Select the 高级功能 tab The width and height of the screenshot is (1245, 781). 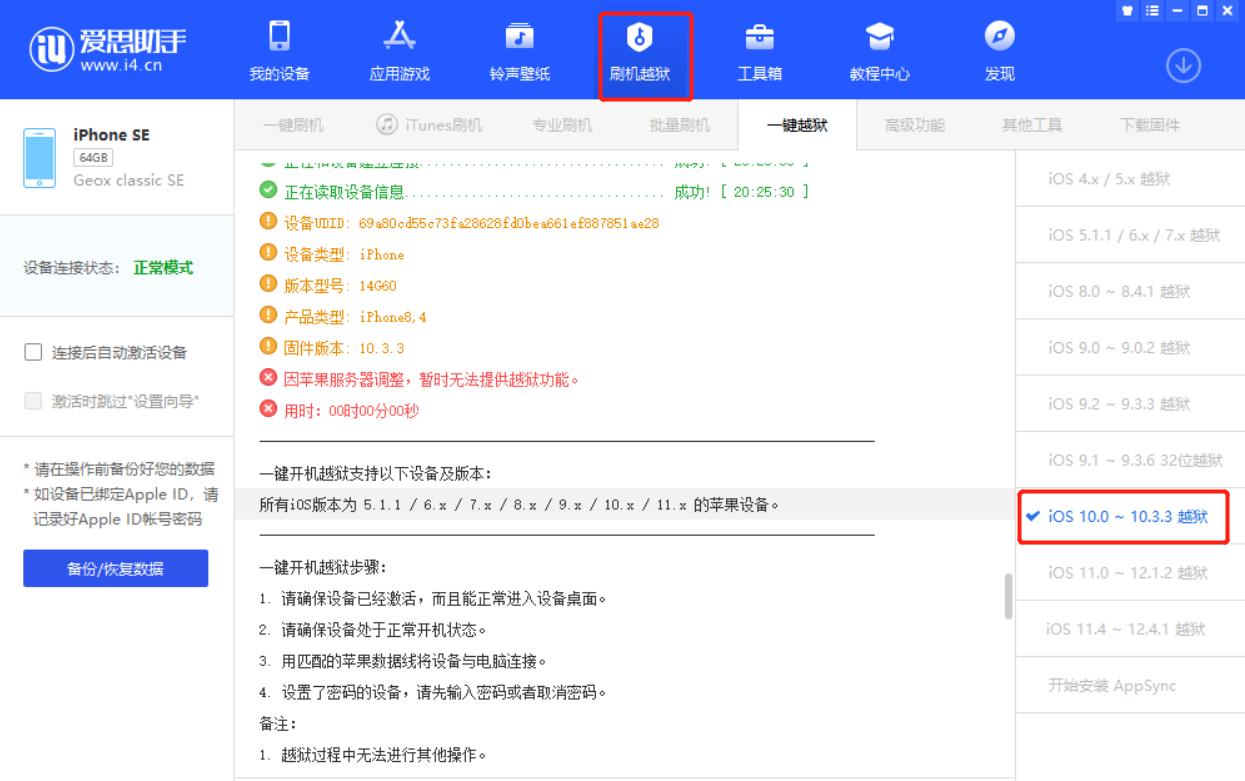[x=911, y=124]
